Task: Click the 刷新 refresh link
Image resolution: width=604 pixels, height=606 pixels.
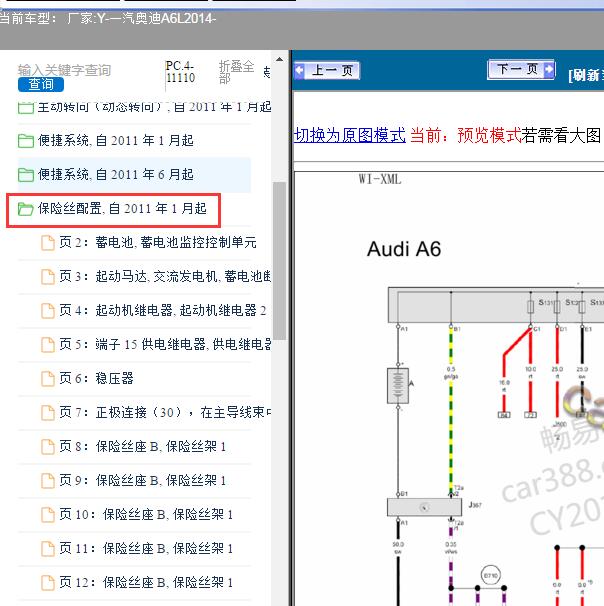Action: click(x=586, y=75)
